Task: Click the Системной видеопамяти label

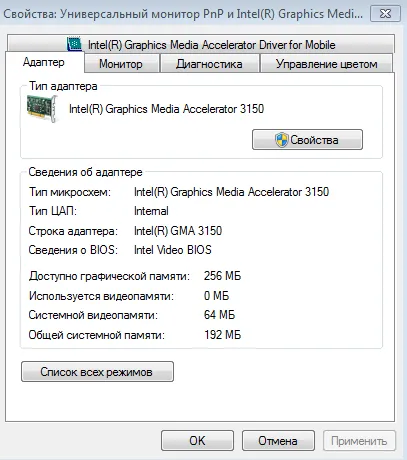Action: click(93, 315)
